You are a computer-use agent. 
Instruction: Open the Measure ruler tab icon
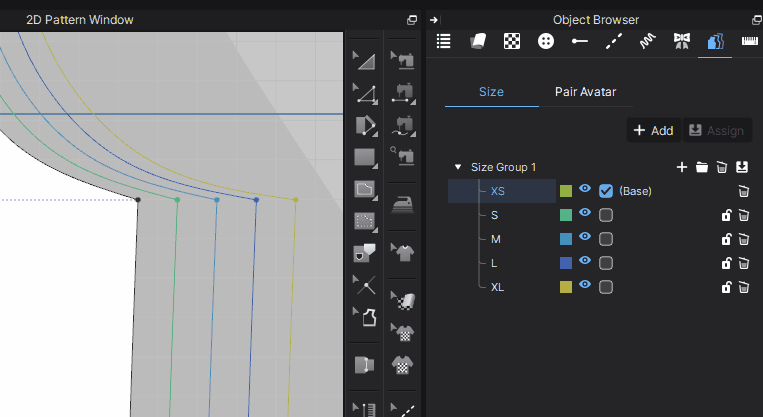[750, 41]
